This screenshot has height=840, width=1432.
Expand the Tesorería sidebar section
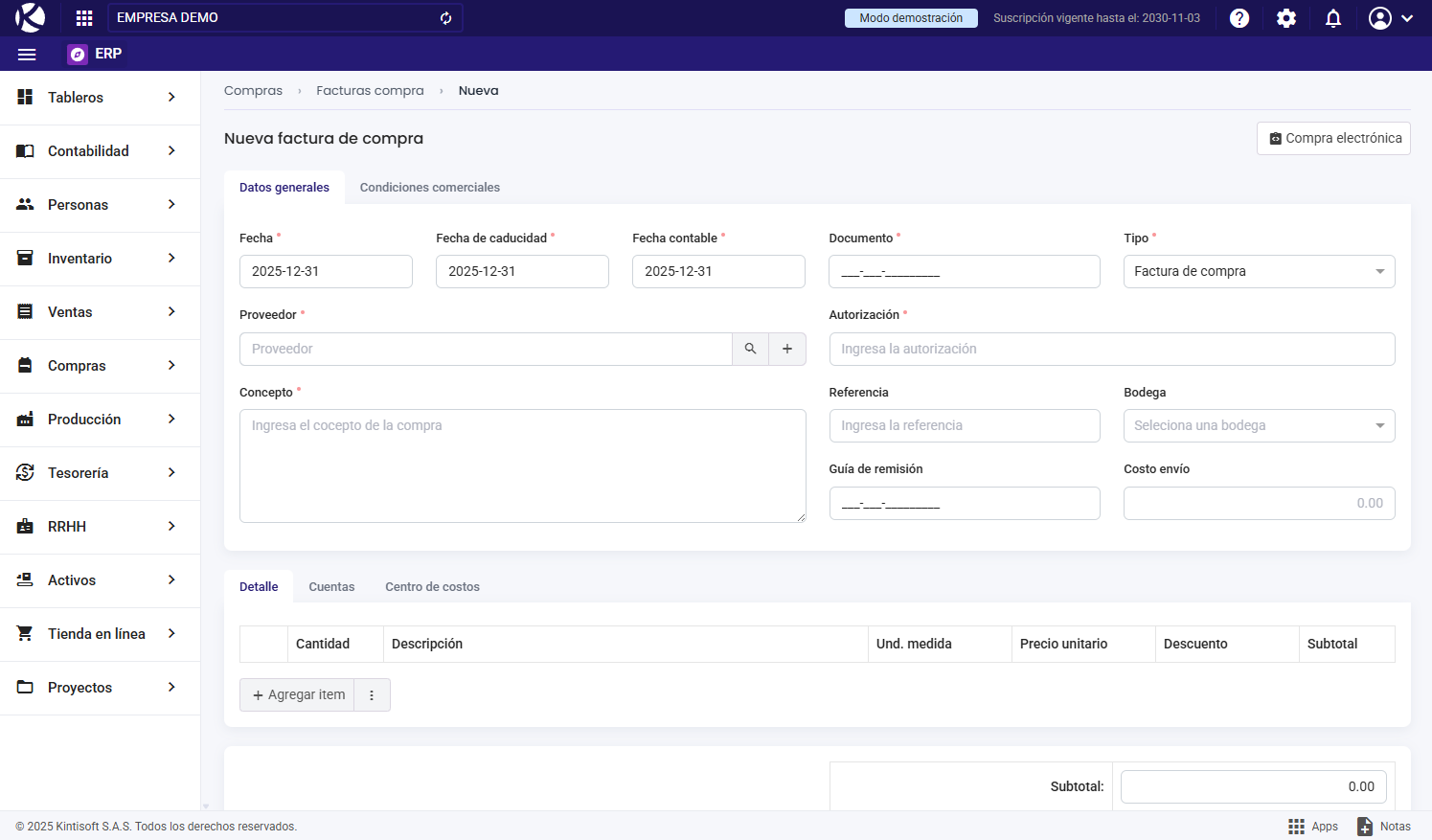(x=100, y=473)
